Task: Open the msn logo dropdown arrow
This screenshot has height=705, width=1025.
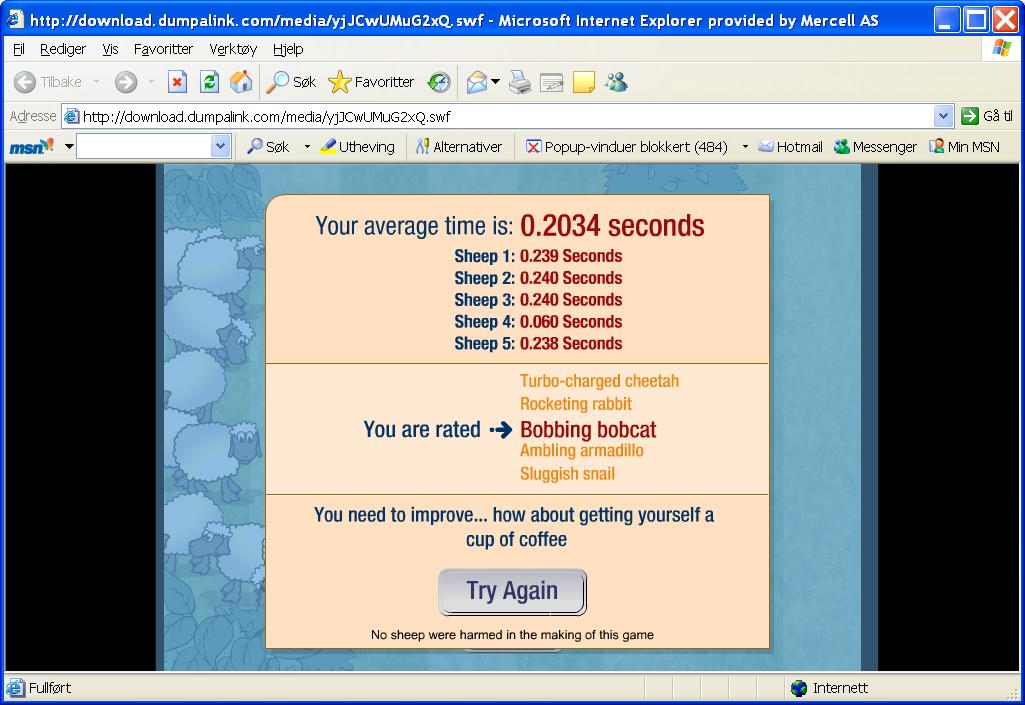Action: point(69,146)
